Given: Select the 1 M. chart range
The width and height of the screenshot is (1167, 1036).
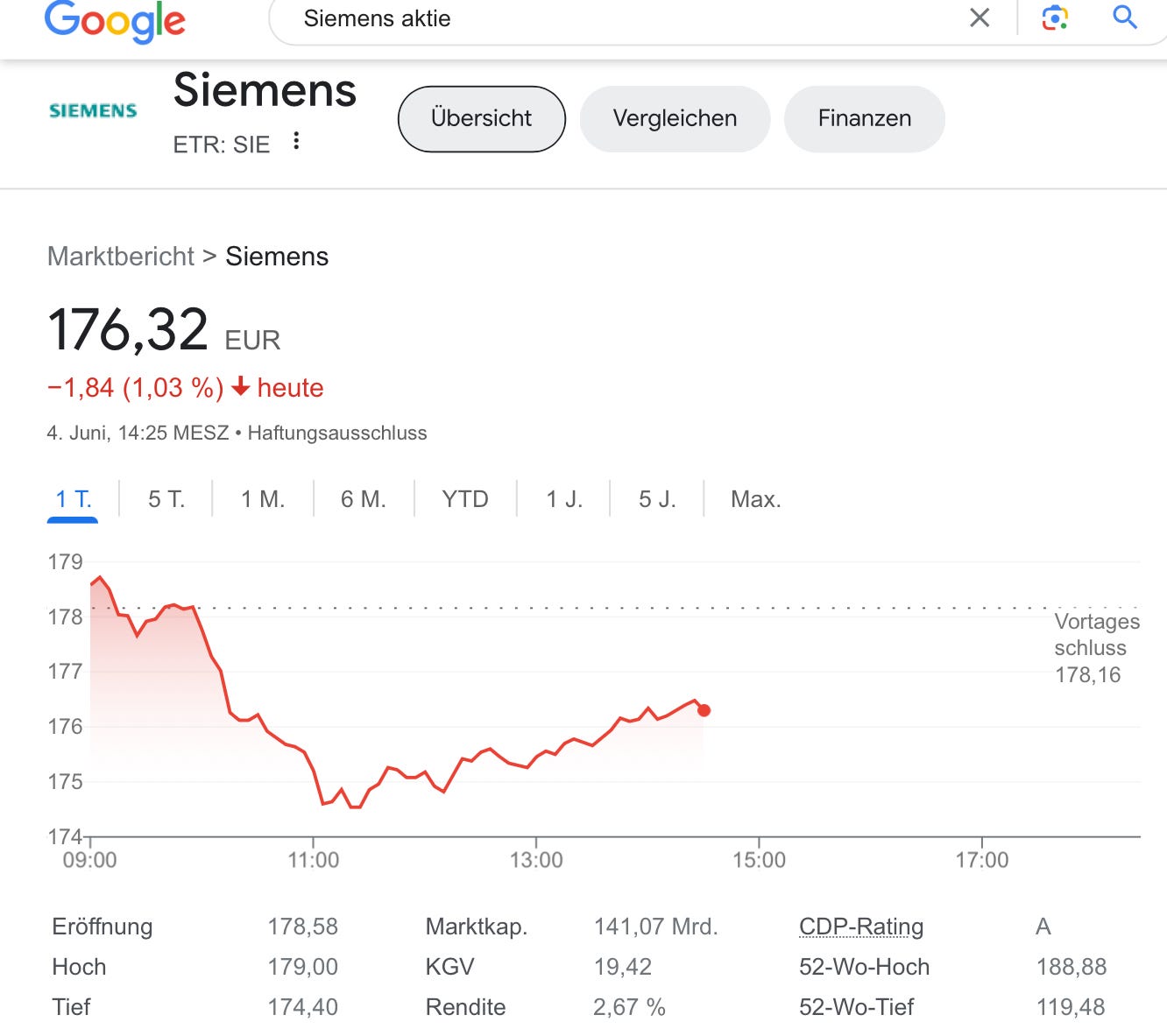Looking at the screenshot, I should tap(263, 499).
